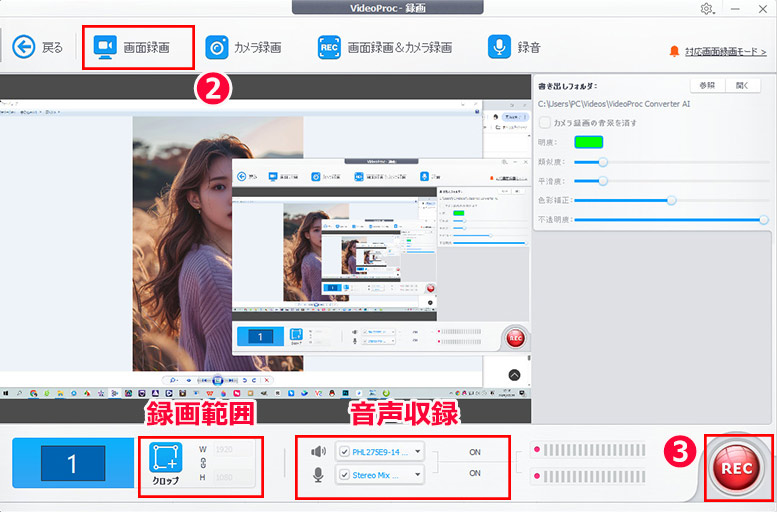777x512 pixels.
Task: Switch to the カメラ録画 camera recording tab
Action: 243,47
